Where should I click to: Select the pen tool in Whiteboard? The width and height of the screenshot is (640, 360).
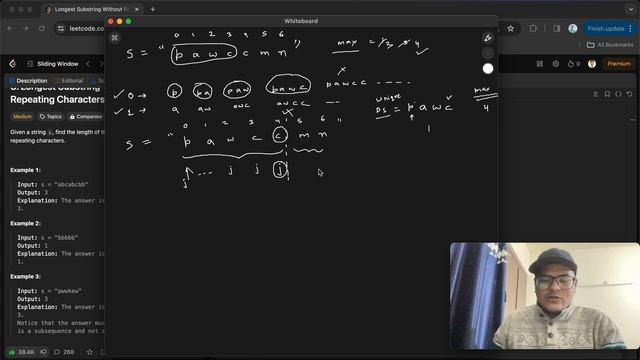pos(488,38)
